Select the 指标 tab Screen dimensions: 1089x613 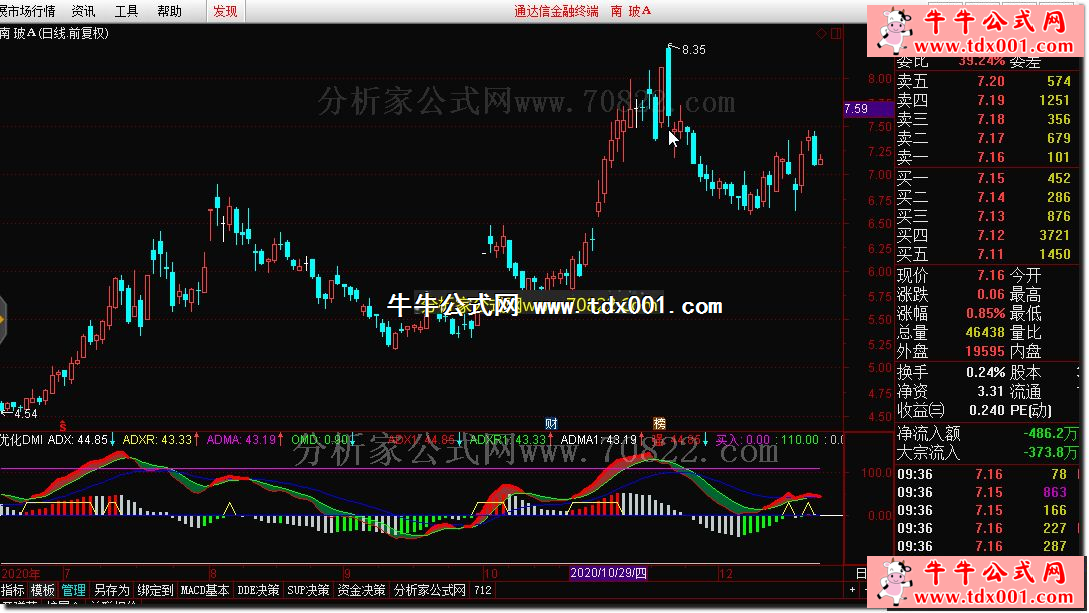pyautogui.click(x=13, y=590)
